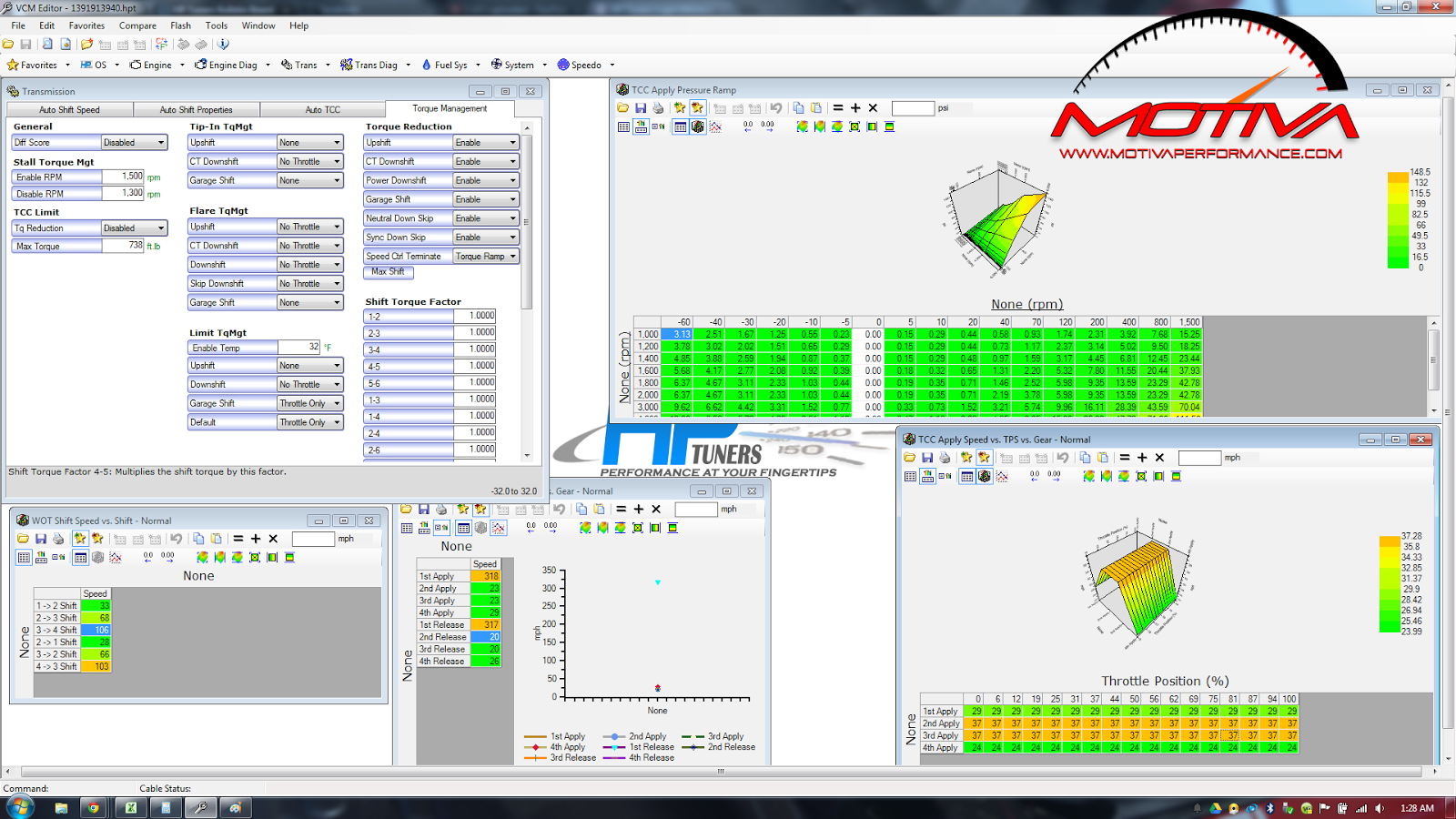Click undo icon in TCC Apply Pressure Ramp
The width and height of the screenshot is (1456, 819).
point(775,107)
